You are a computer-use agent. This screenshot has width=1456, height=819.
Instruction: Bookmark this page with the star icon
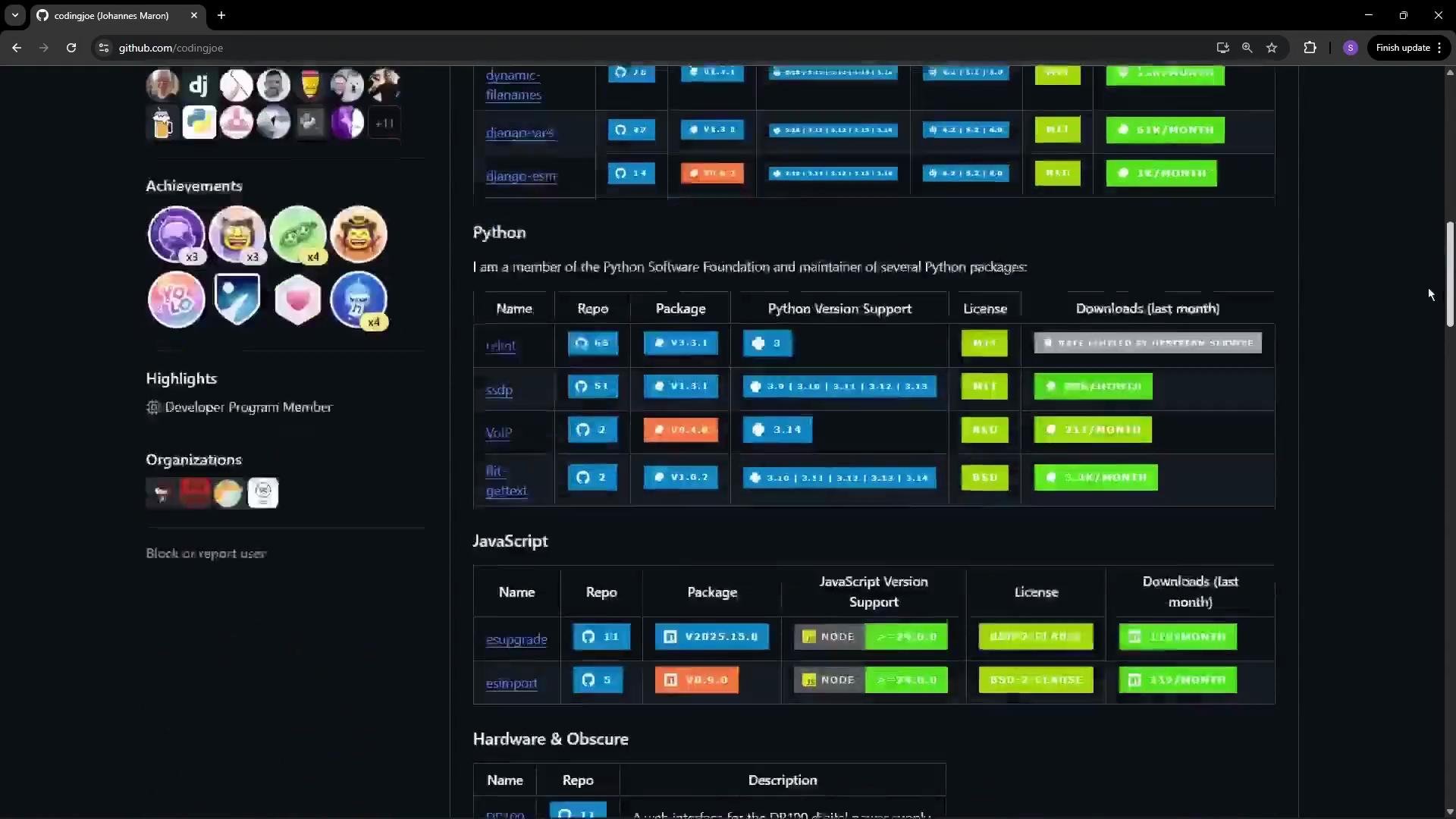1272,48
